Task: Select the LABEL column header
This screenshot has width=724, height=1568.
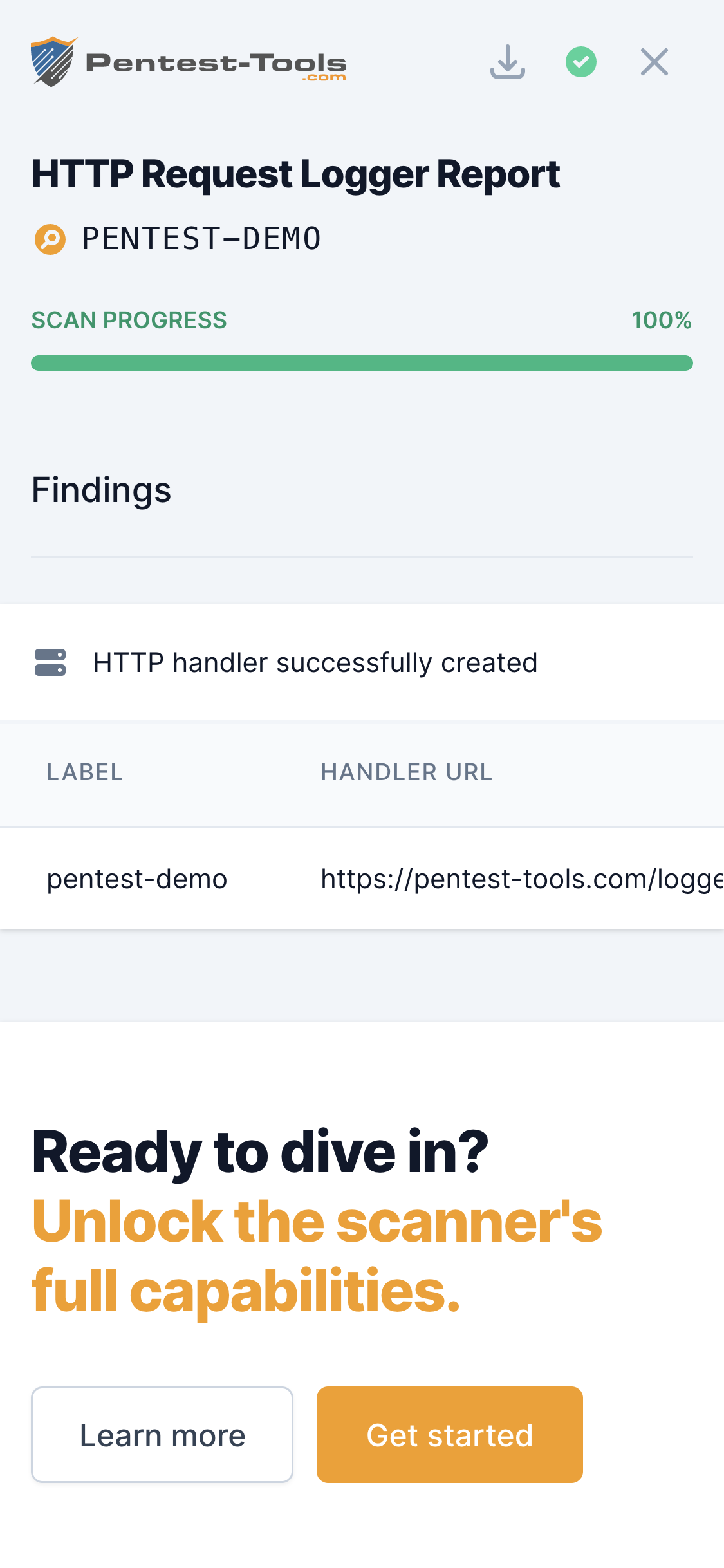Action: [84, 772]
